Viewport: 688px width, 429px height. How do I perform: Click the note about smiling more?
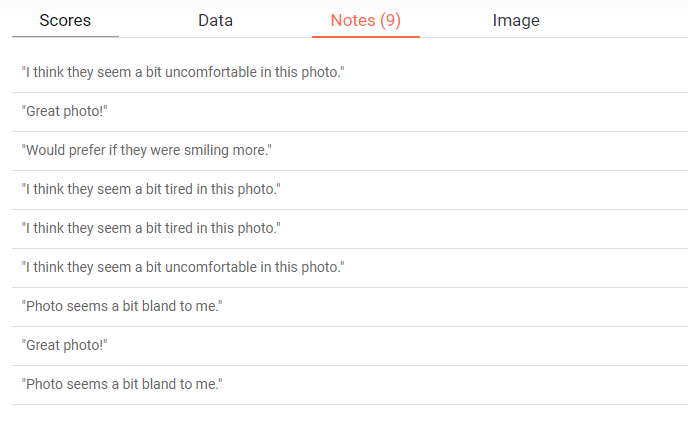coord(146,151)
